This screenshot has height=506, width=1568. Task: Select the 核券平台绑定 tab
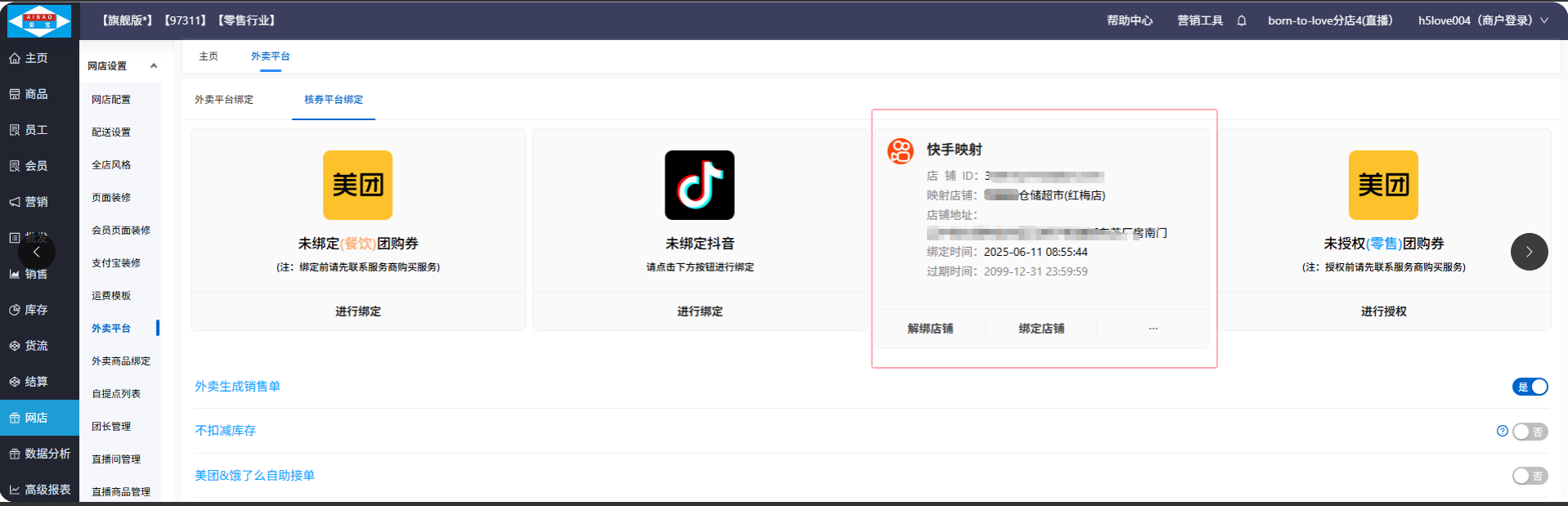click(334, 100)
